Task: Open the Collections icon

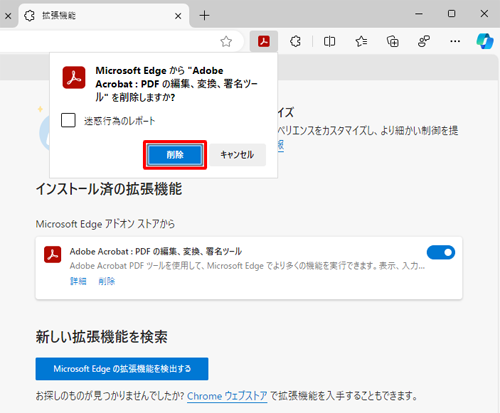Action: 392,41
